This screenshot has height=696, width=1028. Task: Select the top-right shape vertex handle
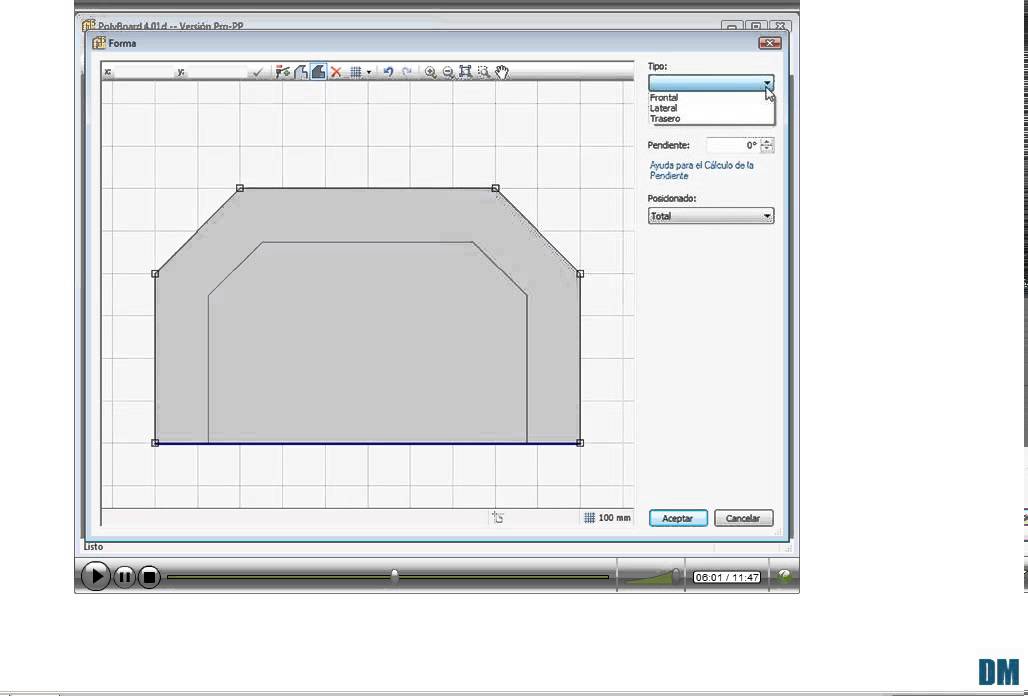496,188
